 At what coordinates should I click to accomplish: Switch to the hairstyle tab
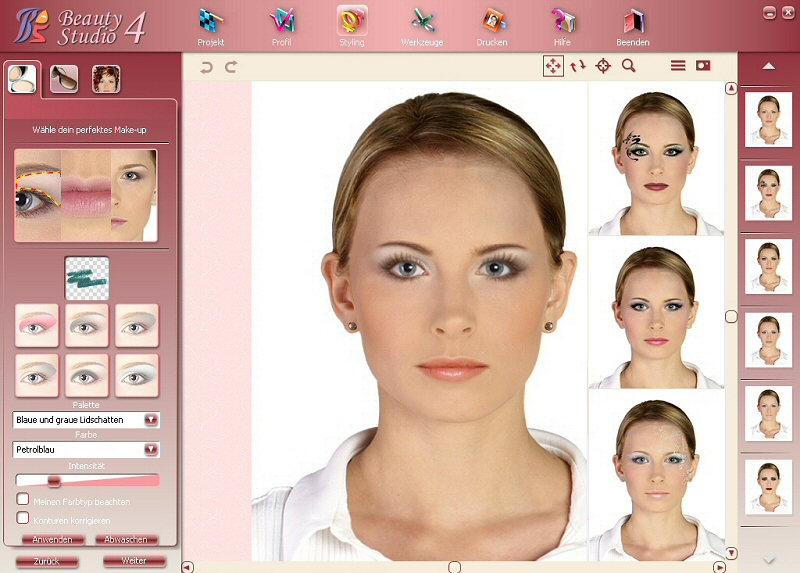[106, 79]
